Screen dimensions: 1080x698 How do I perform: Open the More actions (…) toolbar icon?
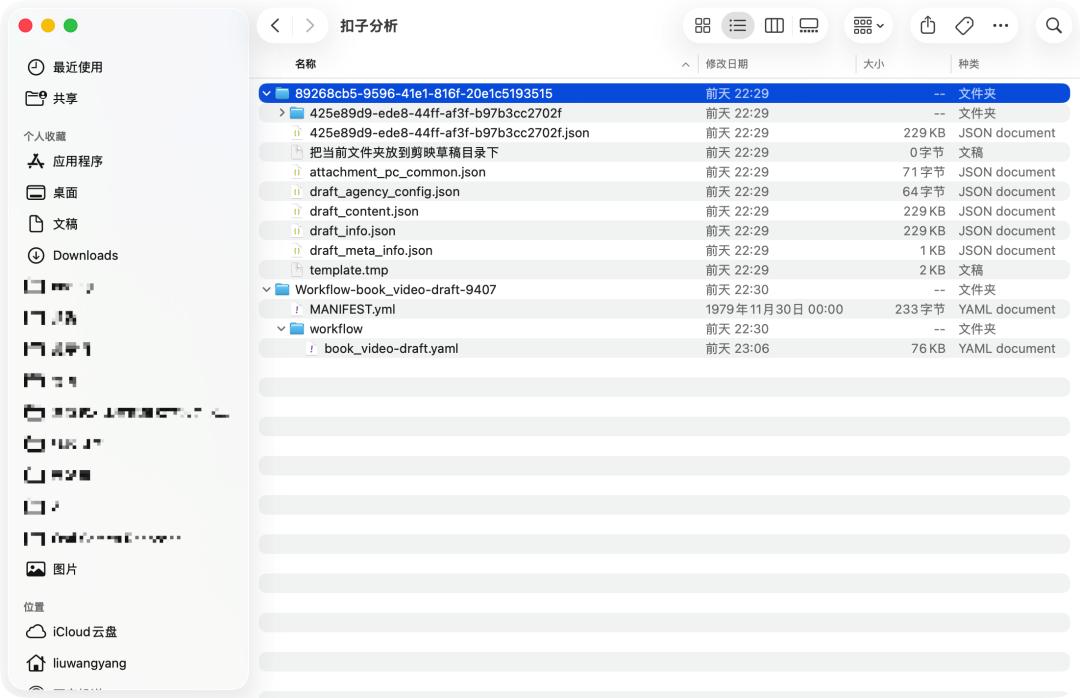[1001, 25]
